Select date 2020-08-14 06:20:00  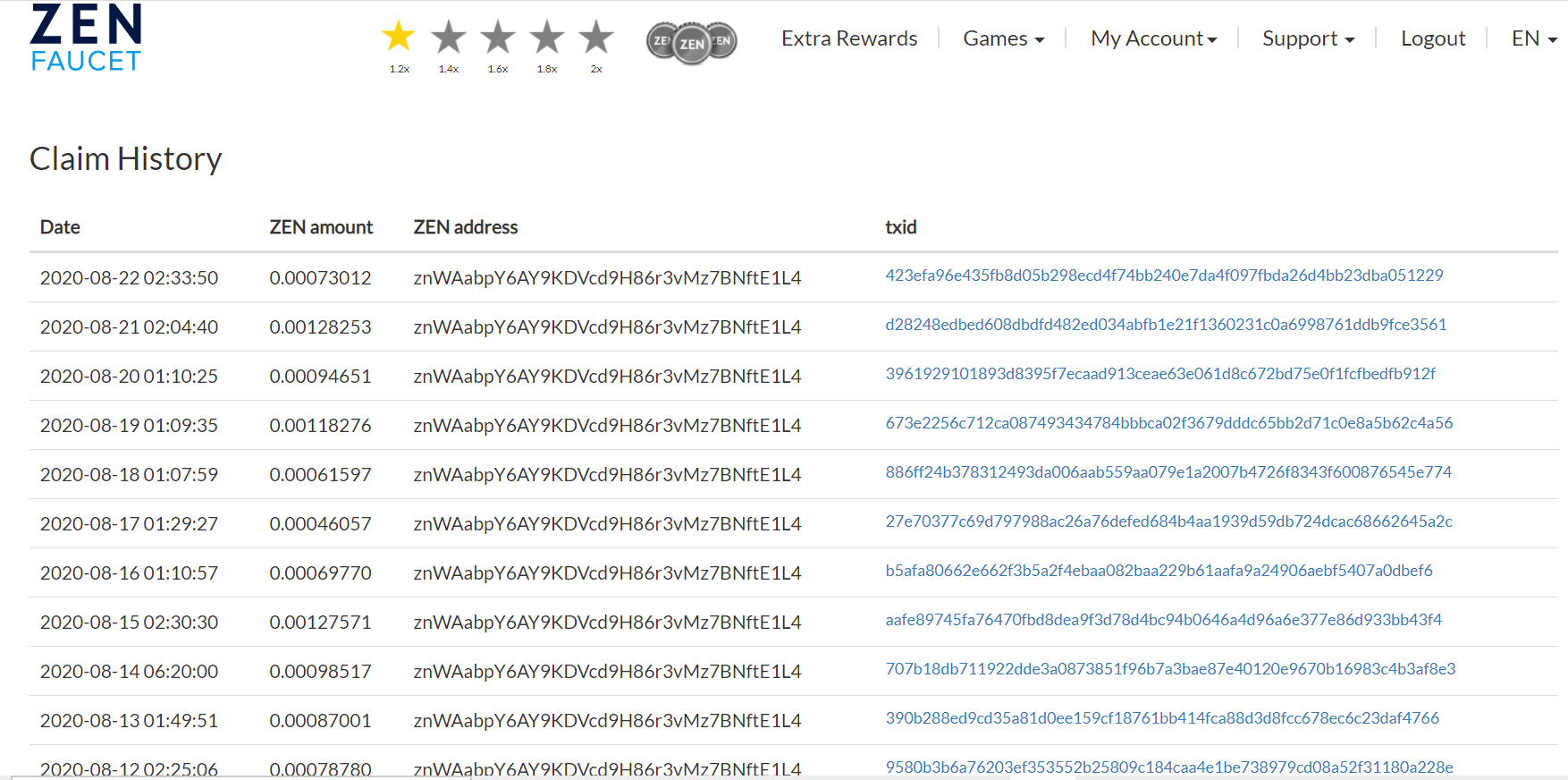point(129,672)
